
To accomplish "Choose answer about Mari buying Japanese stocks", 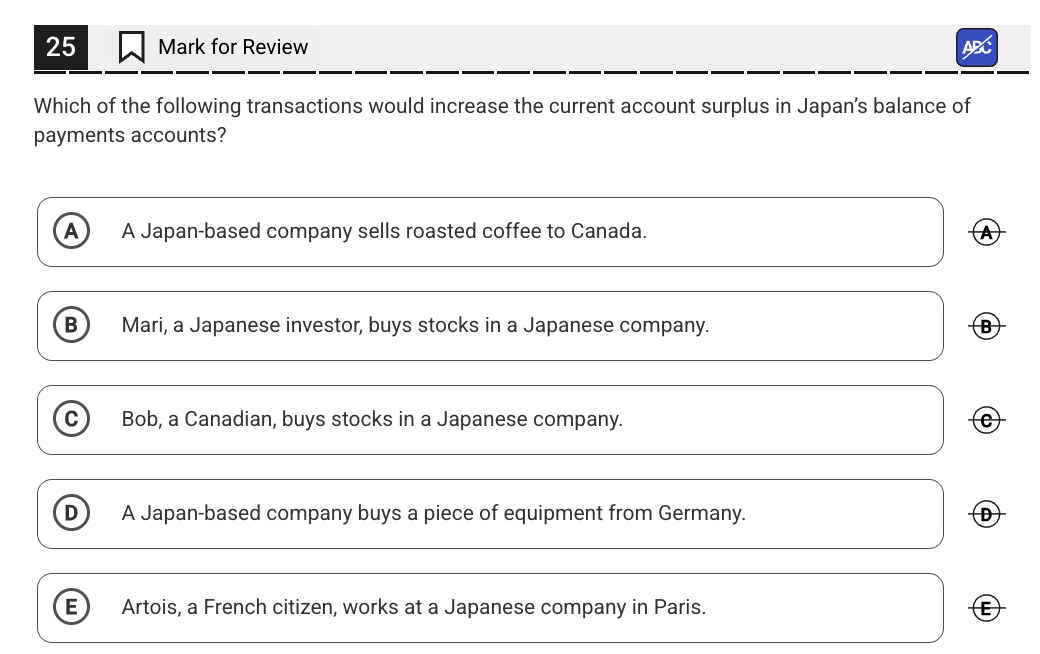I will pyautogui.click(x=415, y=325).
